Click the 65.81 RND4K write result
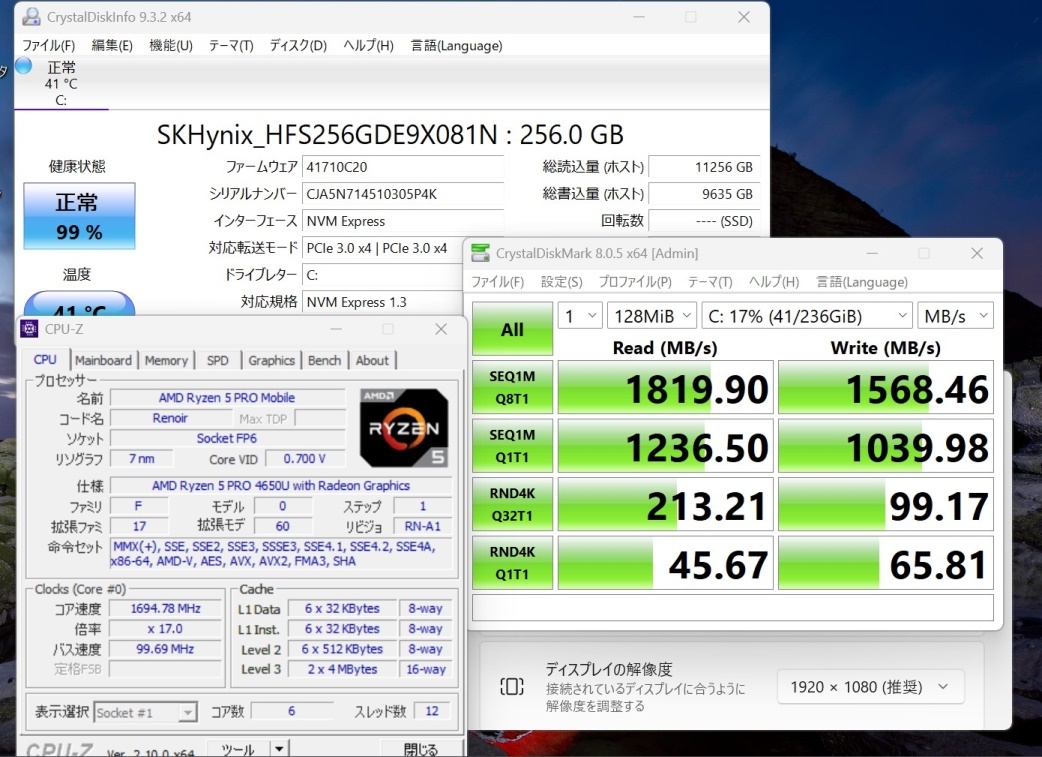Viewport: 1042px width, 757px height. 886,563
